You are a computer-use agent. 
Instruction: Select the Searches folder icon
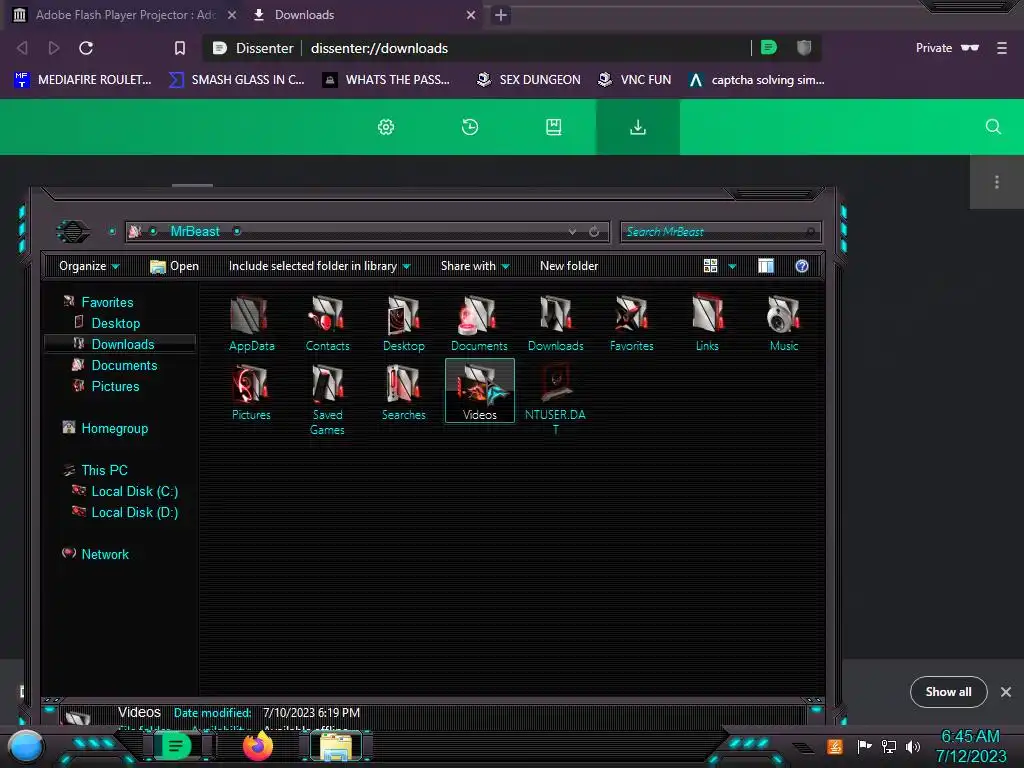[x=404, y=392]
